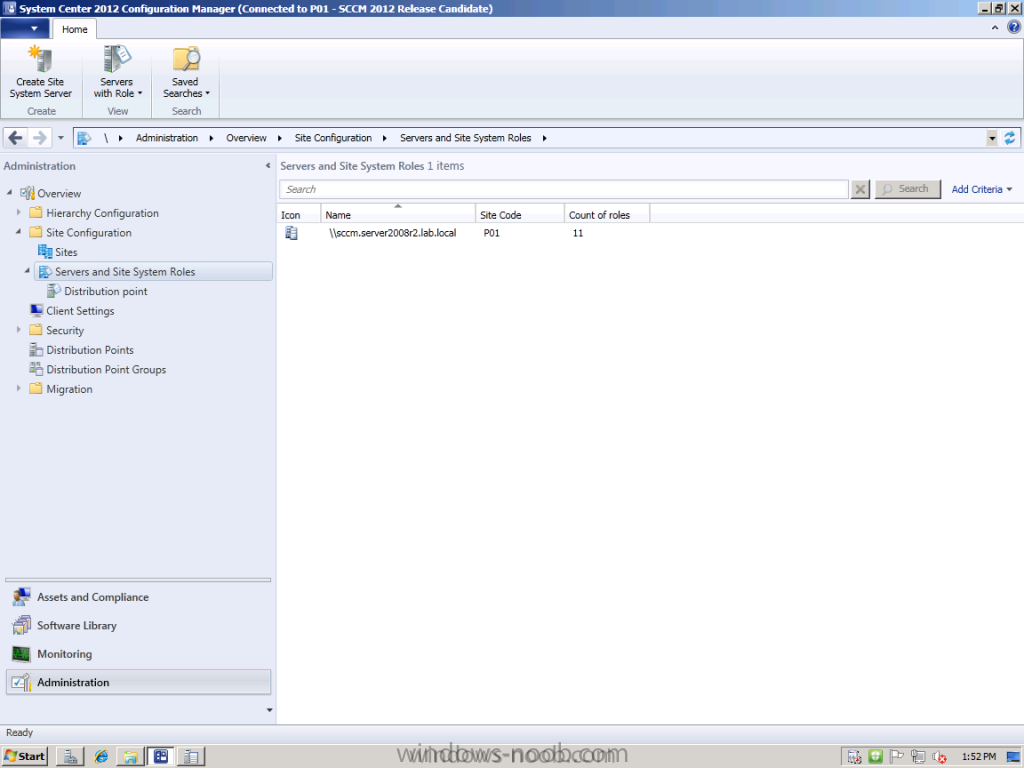The height and width of the screenshot is (768, 1024).
Task: Click the Migration folder icon
Action: point(36,389)
